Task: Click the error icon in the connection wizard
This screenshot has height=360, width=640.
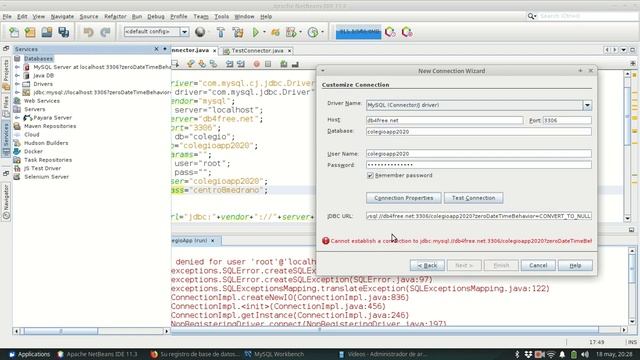Action: tap(325, 241)
